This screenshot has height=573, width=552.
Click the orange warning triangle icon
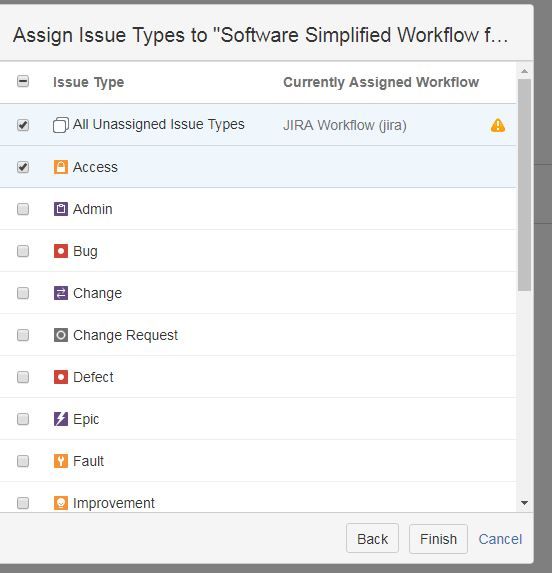[498, 125]
